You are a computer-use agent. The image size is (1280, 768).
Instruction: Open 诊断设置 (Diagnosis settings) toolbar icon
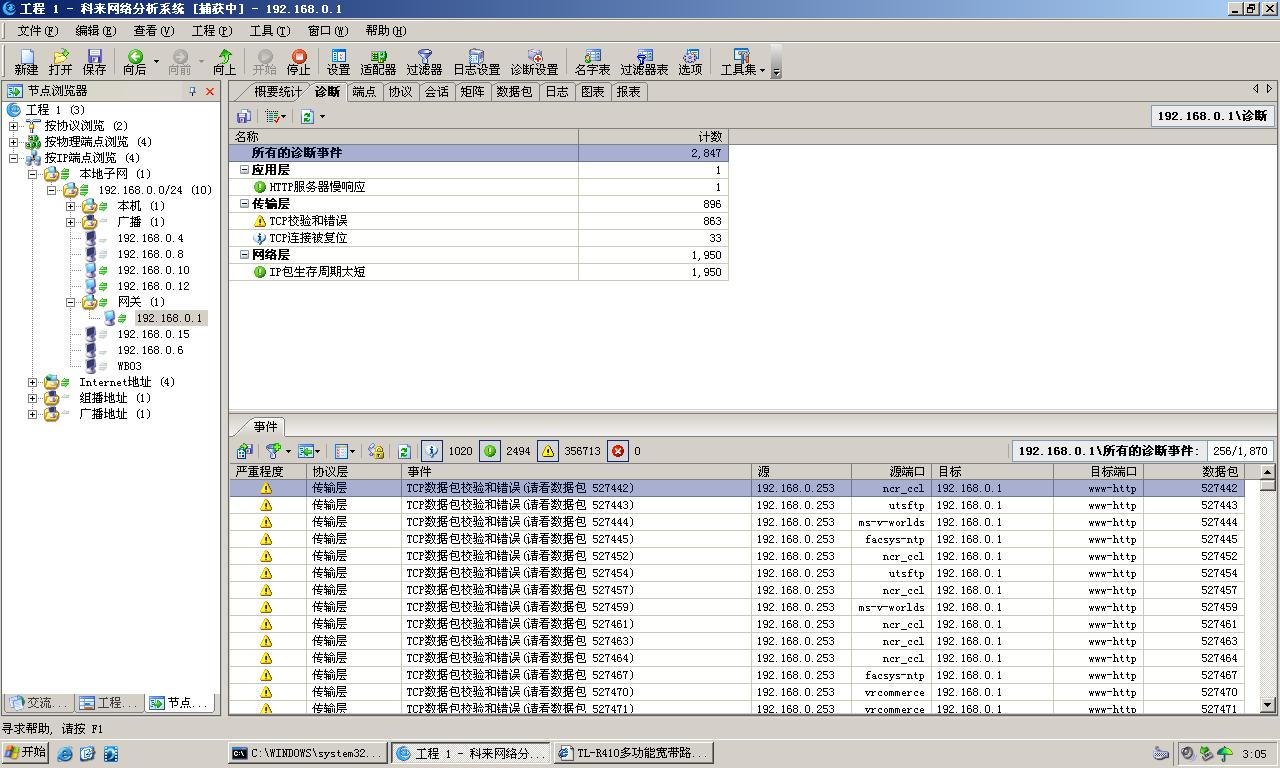click(534, 62)
